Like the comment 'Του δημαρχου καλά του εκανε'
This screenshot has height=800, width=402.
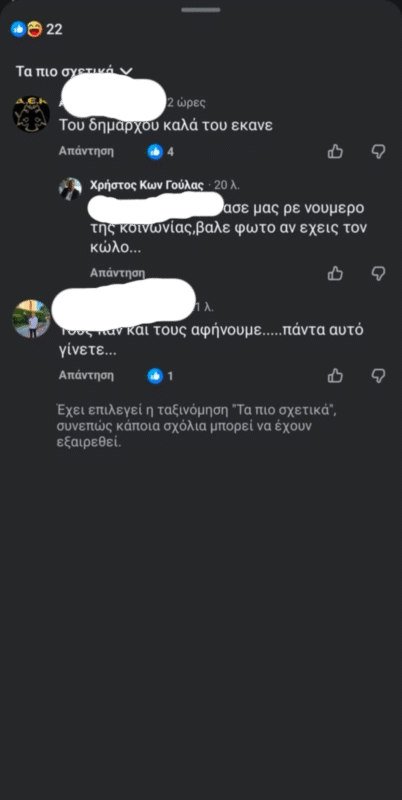pyautogui.click(x=335, y=152)
